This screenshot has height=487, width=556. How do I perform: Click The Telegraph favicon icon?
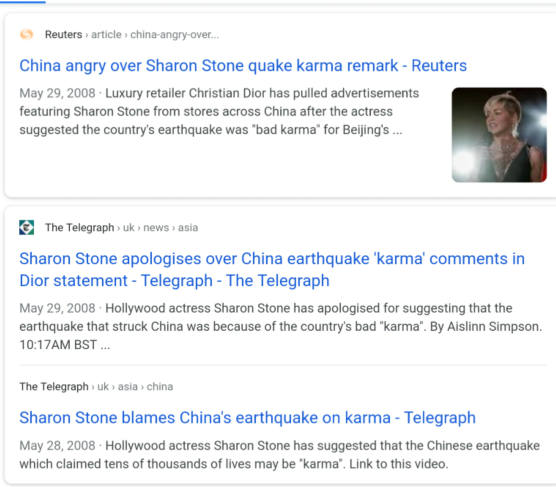27,227
